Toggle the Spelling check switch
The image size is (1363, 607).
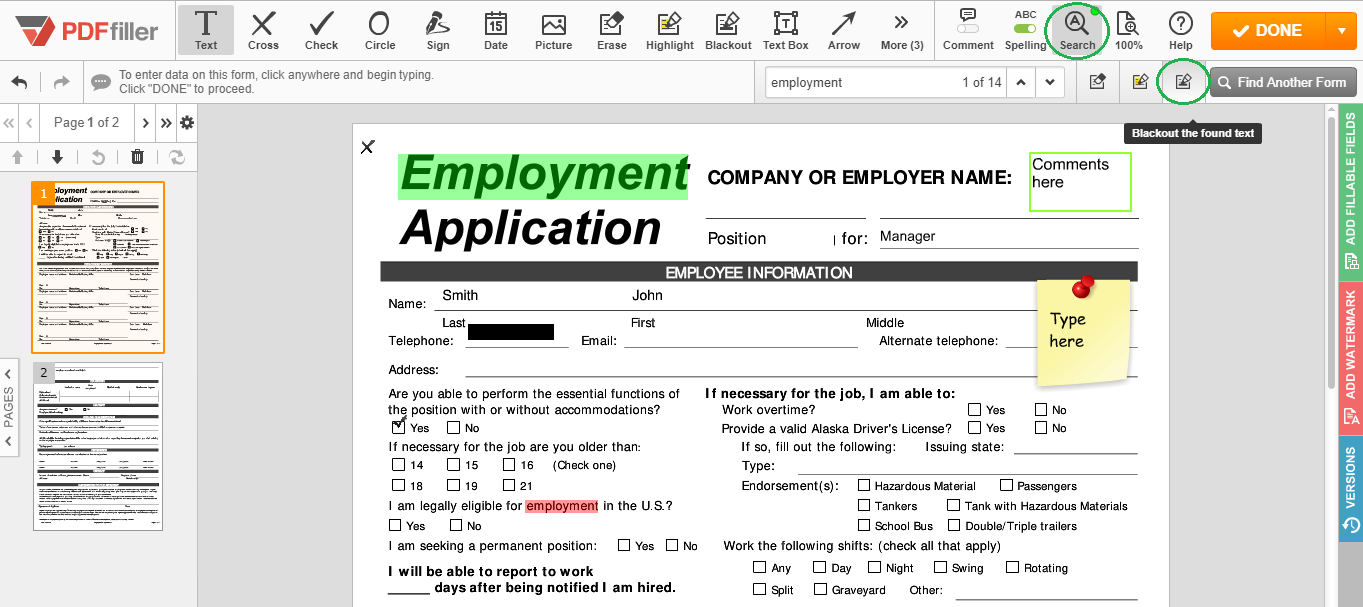pyautogui.click(x=1025, y=29)
